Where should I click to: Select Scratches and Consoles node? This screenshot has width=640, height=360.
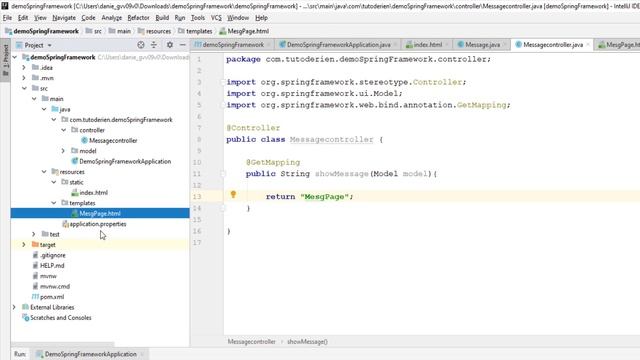click(x=60, y=318)
